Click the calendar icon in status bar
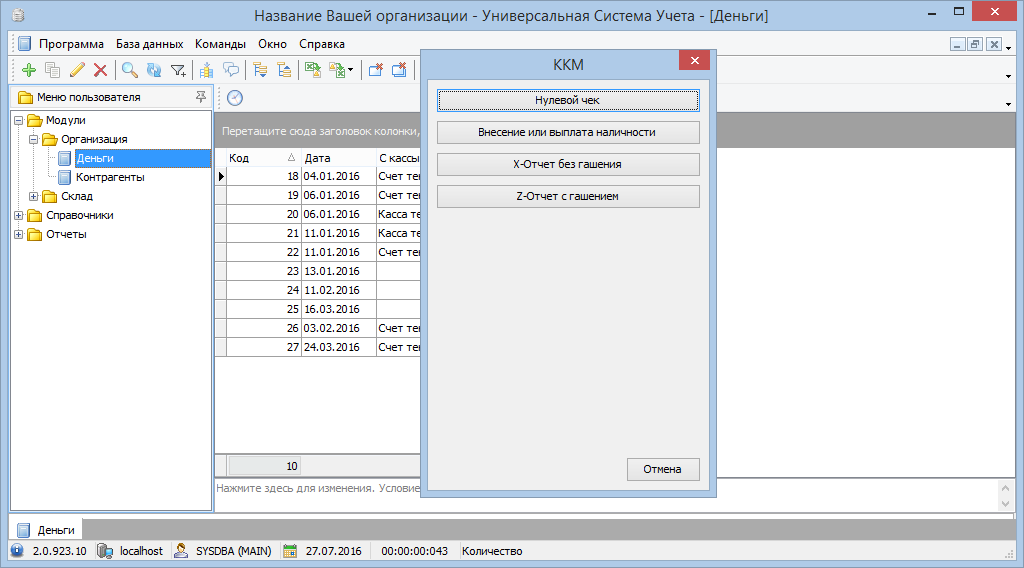Viewport: 1024px width, 568px height. [290, 551]
